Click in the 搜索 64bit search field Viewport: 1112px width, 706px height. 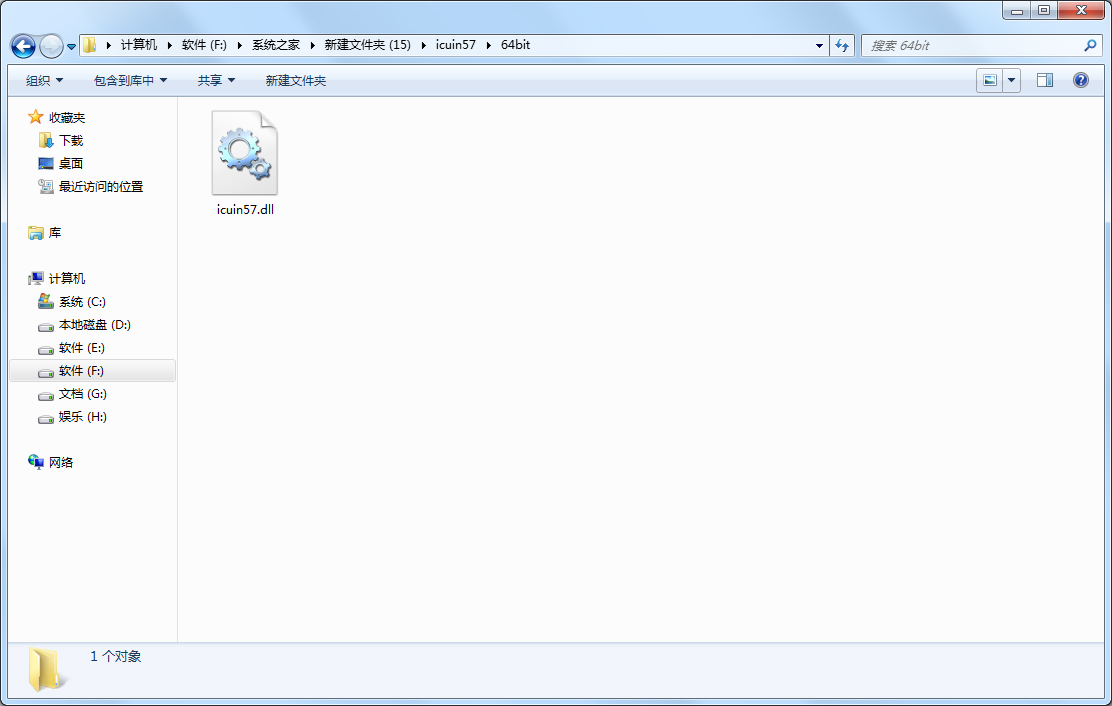(970, 46)
